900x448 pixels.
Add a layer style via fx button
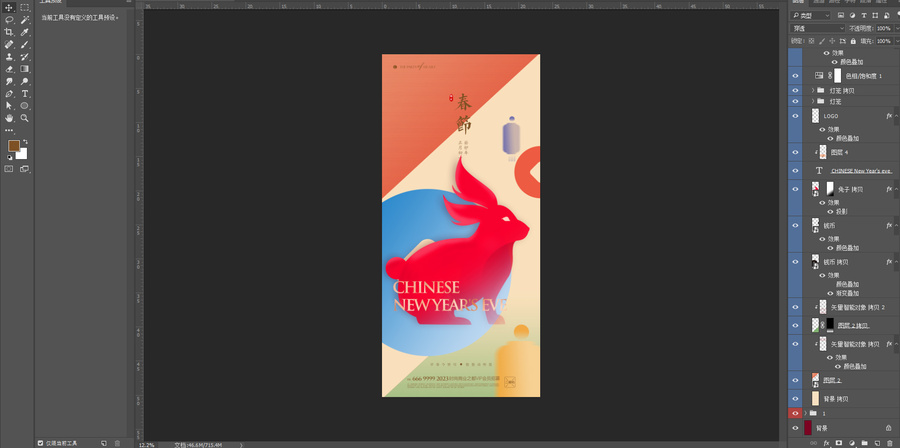coord(827,443)
